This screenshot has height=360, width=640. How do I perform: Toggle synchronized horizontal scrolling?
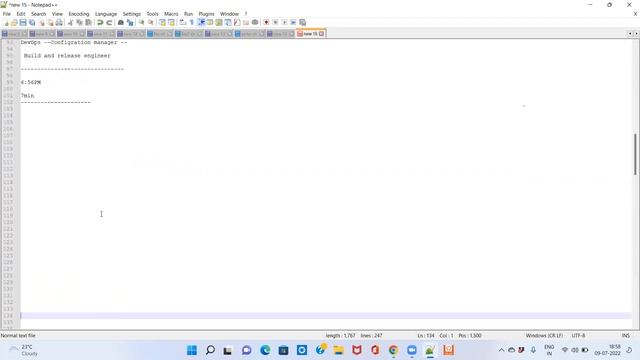[x=171, y=22]
